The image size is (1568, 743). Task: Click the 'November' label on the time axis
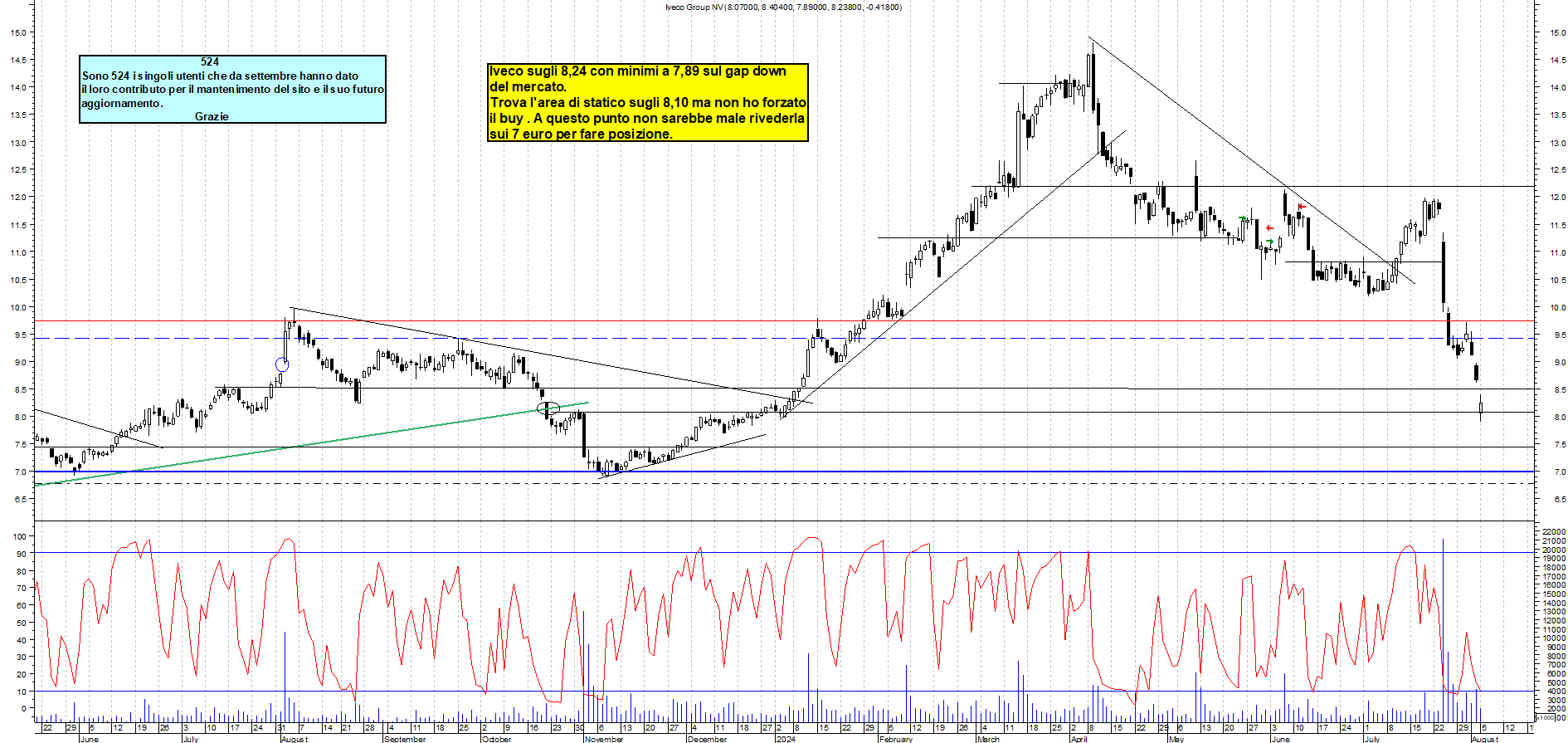604,739
